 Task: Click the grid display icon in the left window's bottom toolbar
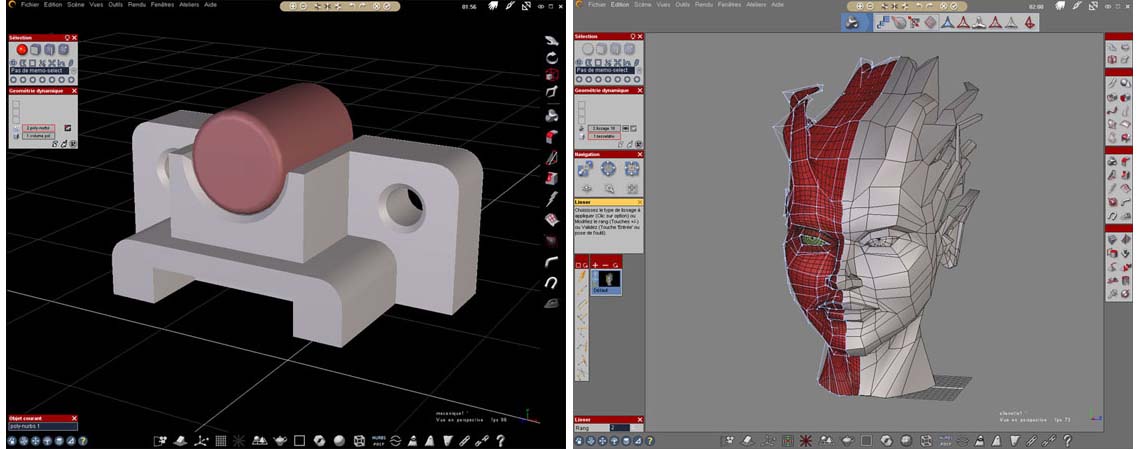click(221, 440)
